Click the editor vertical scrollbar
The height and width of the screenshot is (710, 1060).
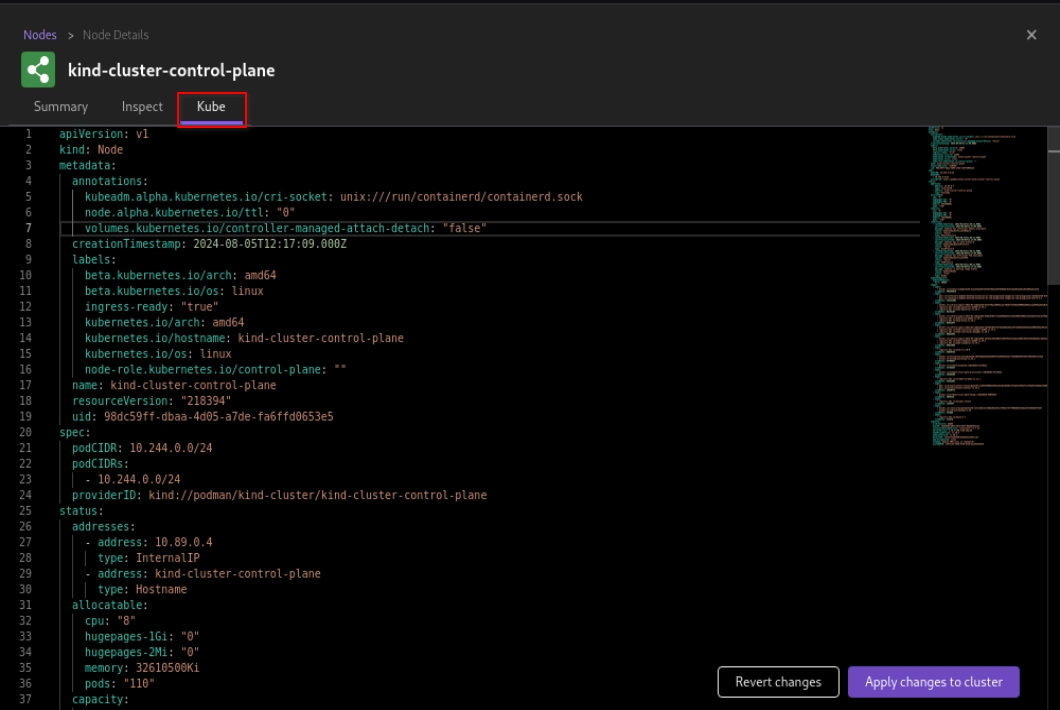point(1053,200)
